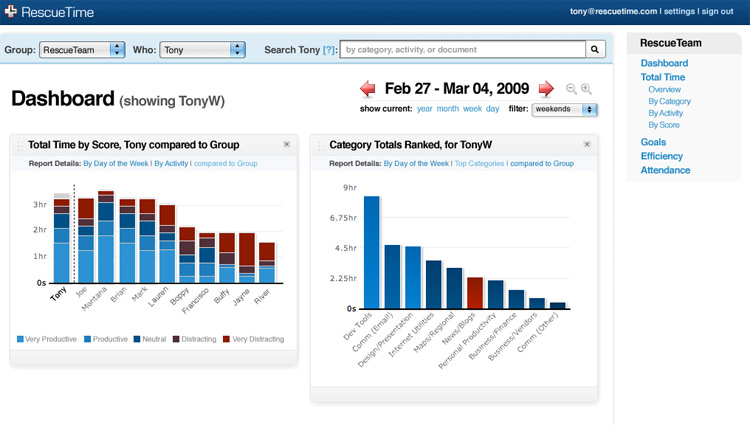Click the search field for Tony
Image resolution: width=750 pixels, height=425 pixels.
tap(462, 48)
